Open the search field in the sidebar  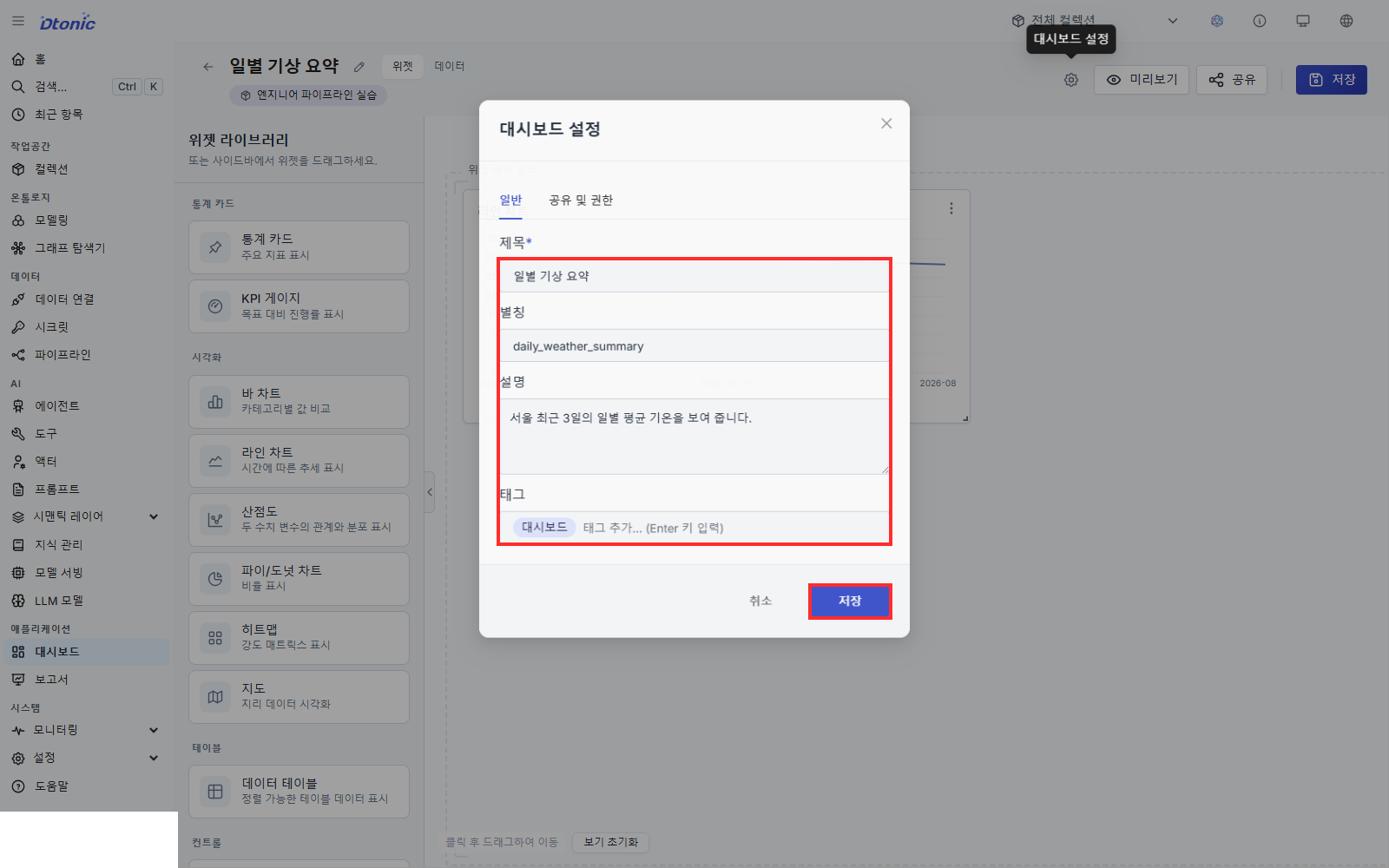click(x=87, y=87)
